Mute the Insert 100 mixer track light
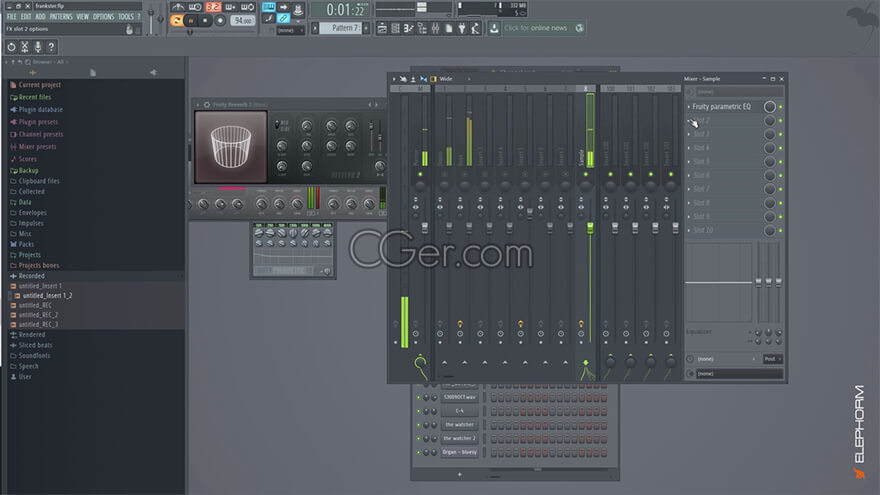880x495 pixels. pyautogui.click(x=610, y=175)
